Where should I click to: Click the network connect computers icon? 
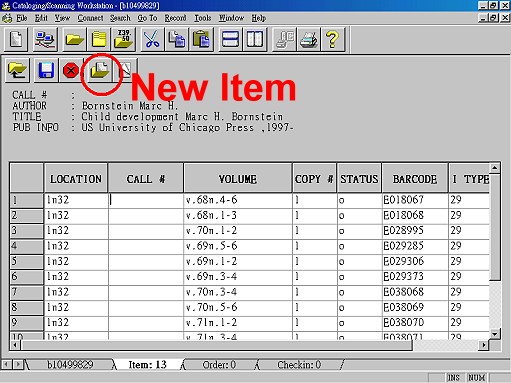[x=45, y=39]
